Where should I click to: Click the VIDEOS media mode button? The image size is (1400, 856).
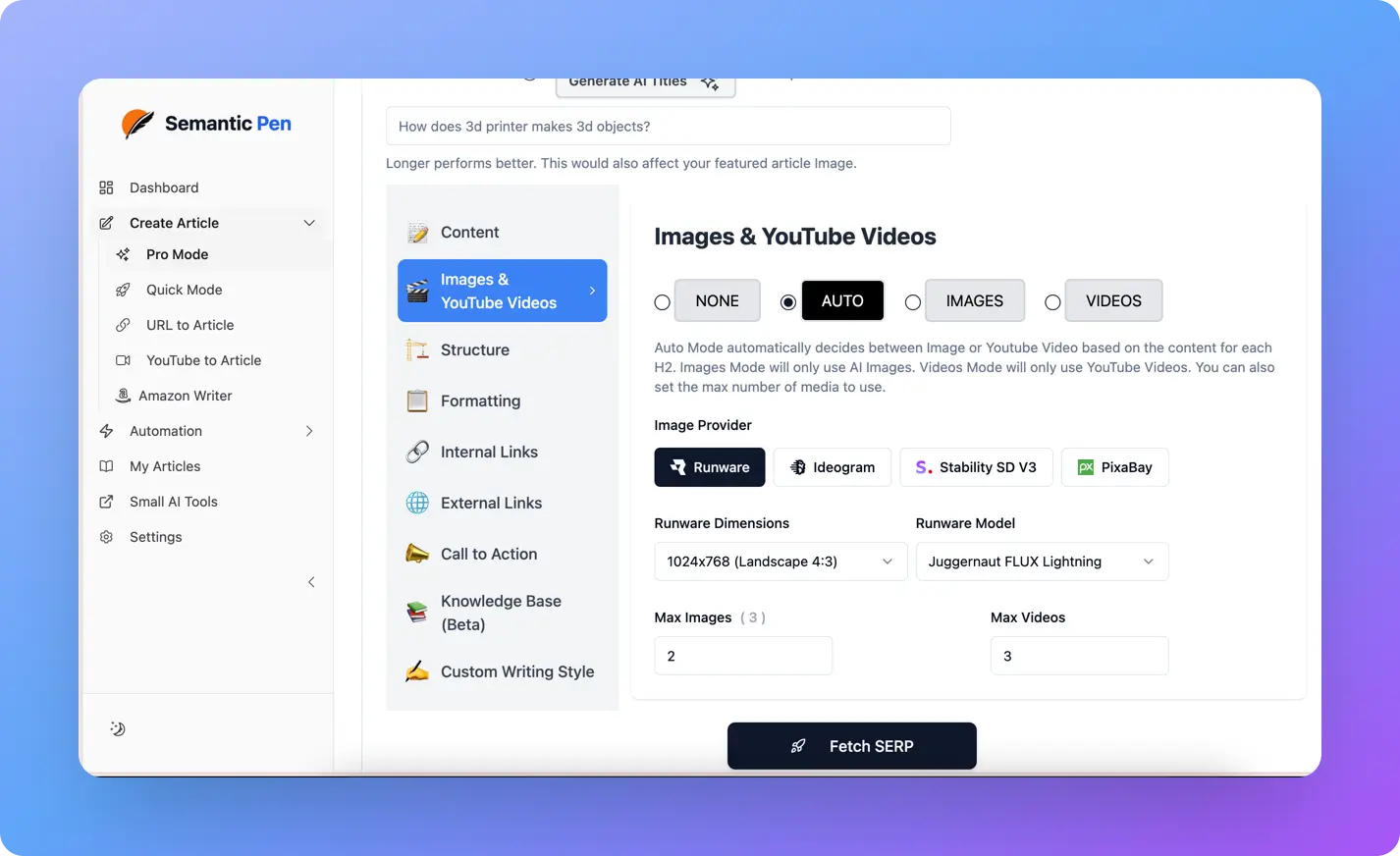click(1113, 301)
